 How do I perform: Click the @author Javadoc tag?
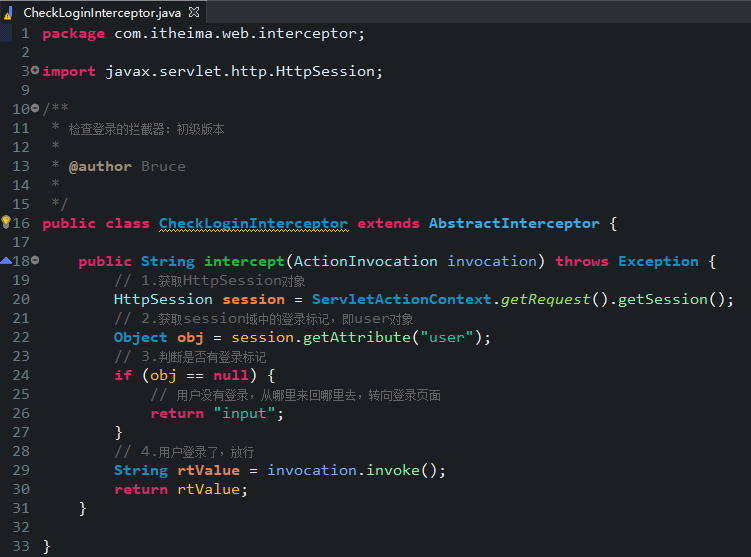click(x=100, y=167)
